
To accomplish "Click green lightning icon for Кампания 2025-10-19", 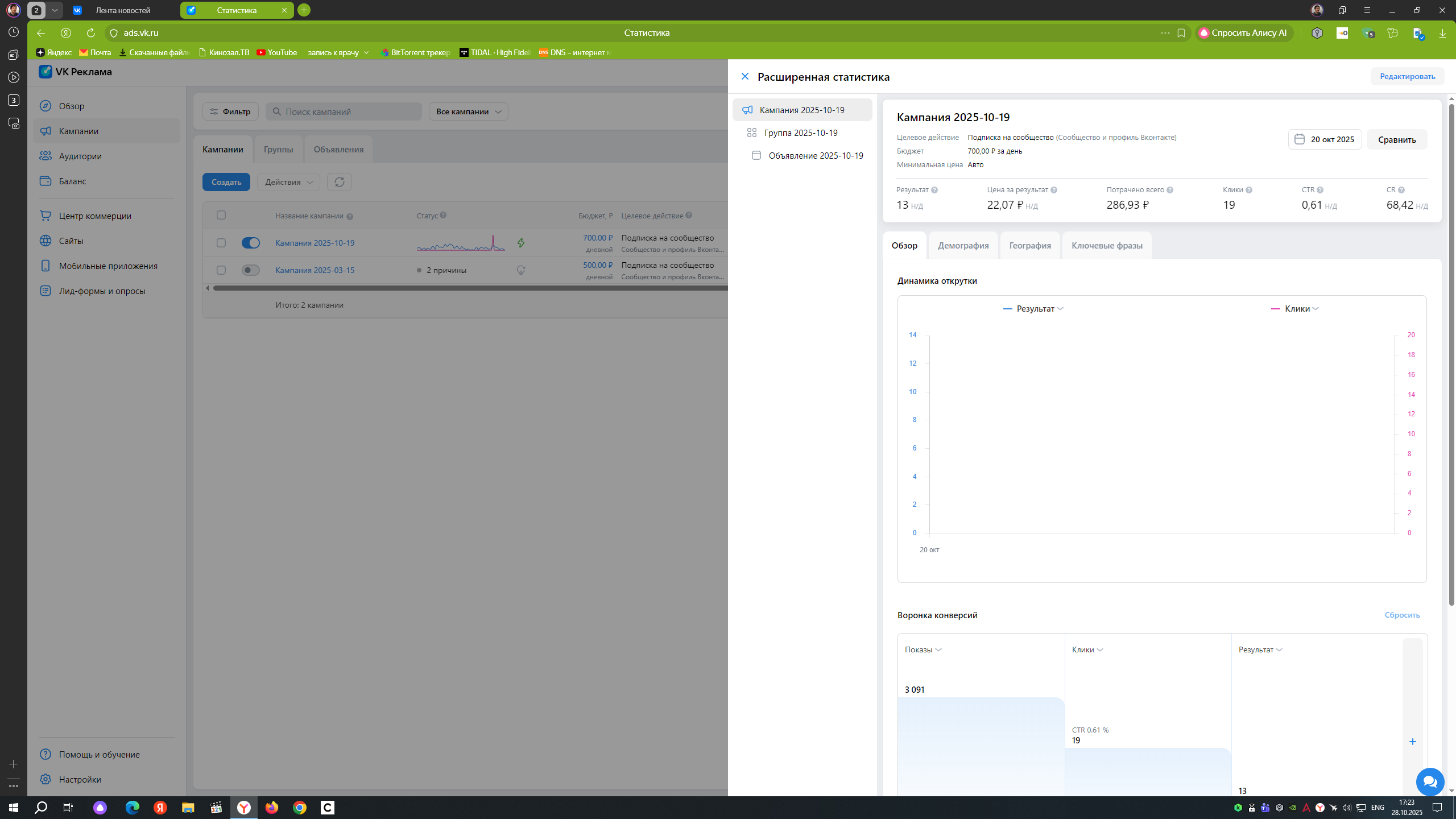I will (521, 243).
